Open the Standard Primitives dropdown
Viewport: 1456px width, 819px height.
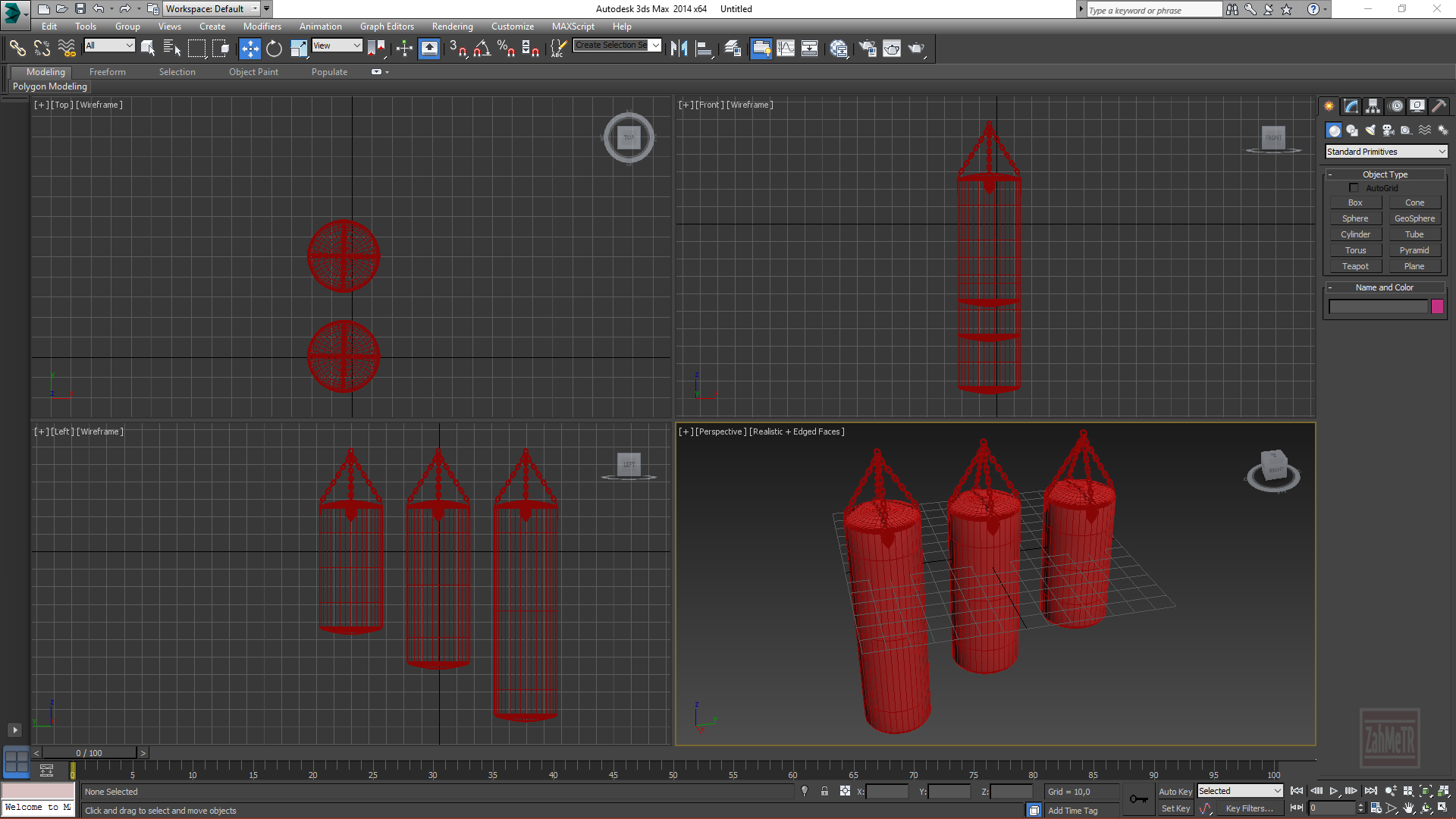(1385, 152)
